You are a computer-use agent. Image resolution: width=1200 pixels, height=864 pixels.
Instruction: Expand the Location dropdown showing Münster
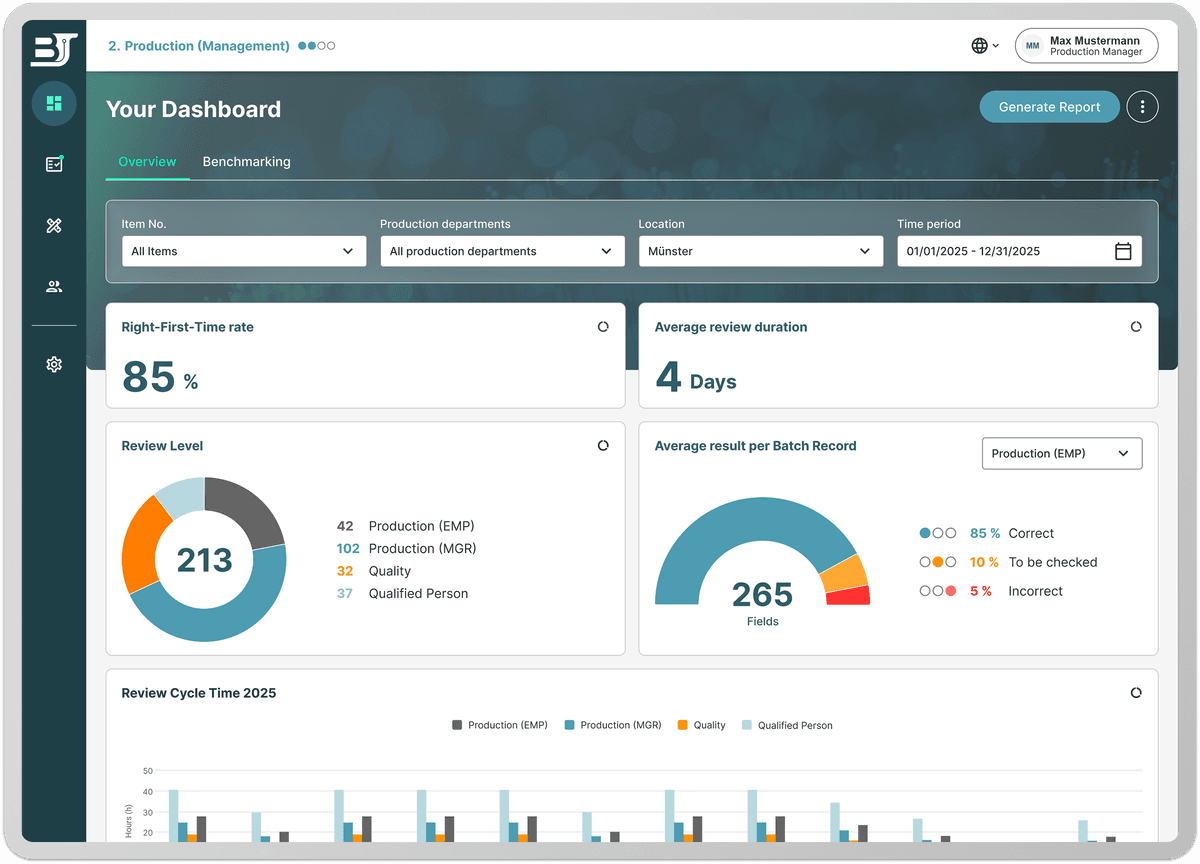click(760, 252)
